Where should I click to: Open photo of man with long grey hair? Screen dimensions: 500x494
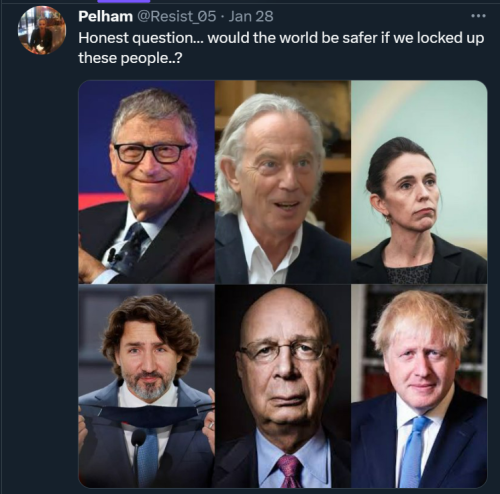[283, 182]
